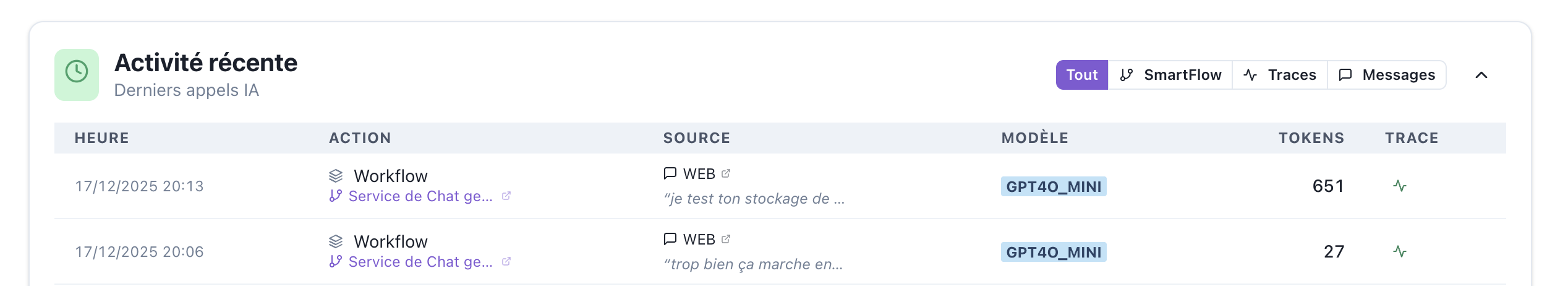Collapse the Activité récente panel

point(1481,75)
